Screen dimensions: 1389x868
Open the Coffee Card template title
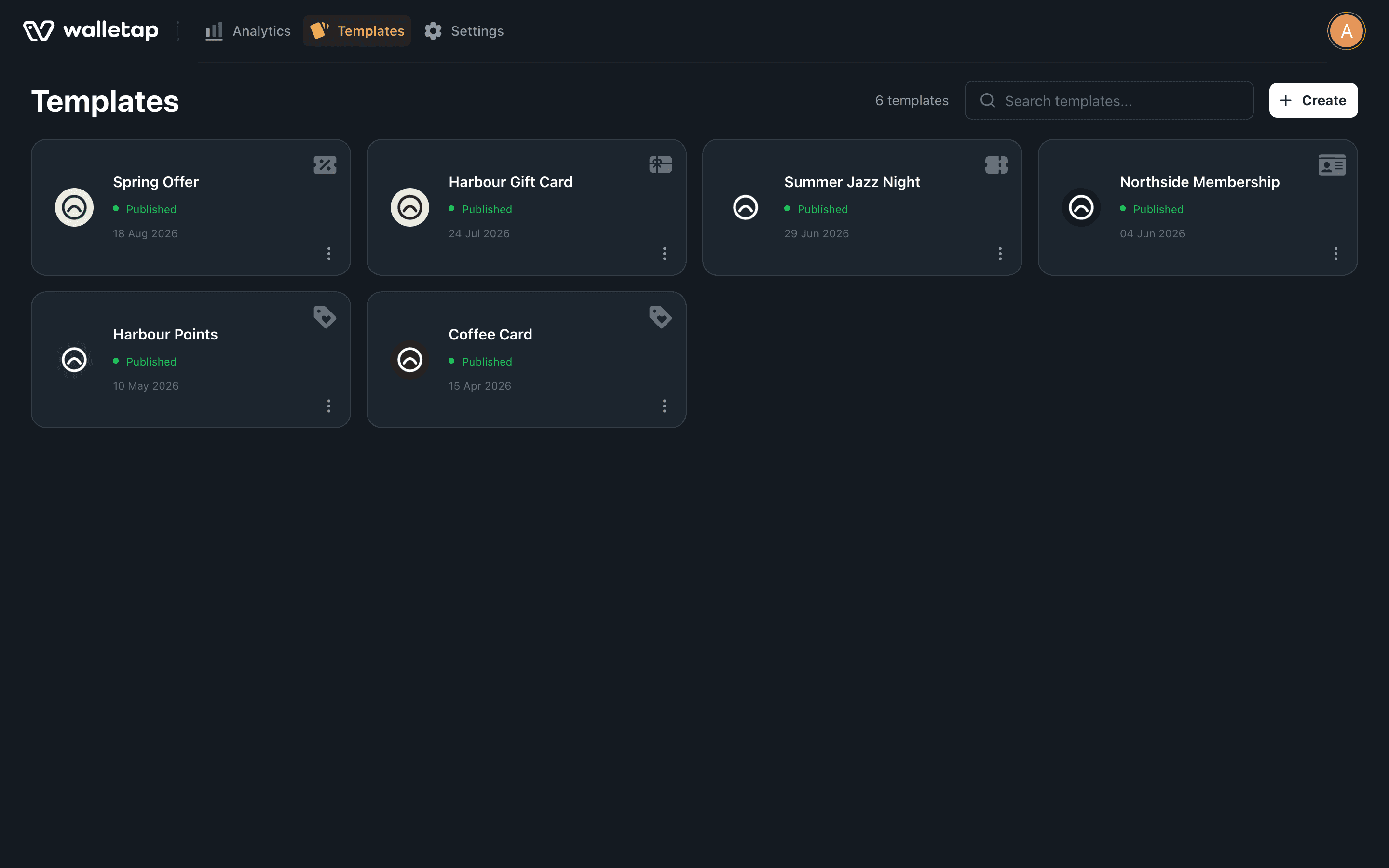click(490, 334)
